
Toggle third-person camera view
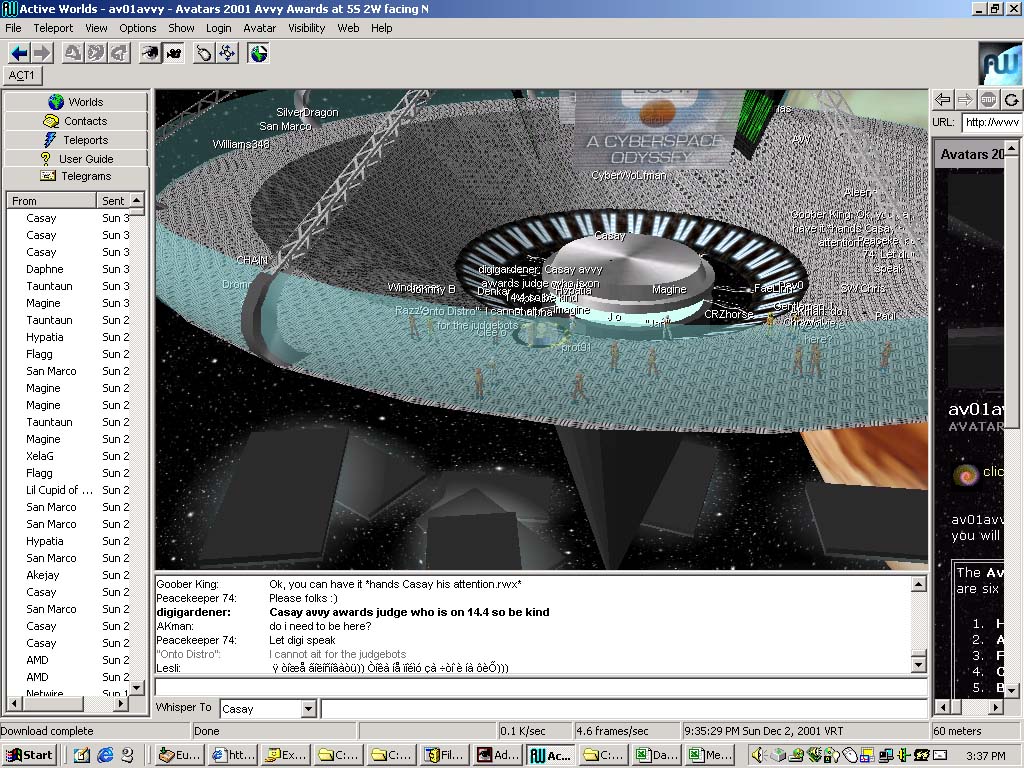[x=172, y=53]
